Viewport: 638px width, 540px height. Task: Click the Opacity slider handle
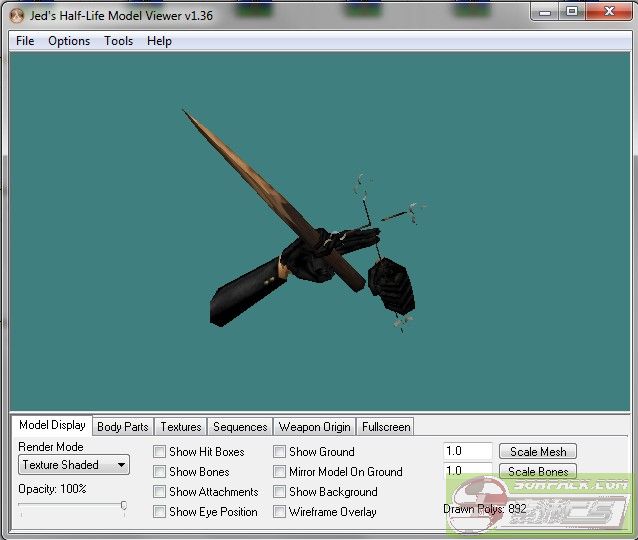click(124, 506)
